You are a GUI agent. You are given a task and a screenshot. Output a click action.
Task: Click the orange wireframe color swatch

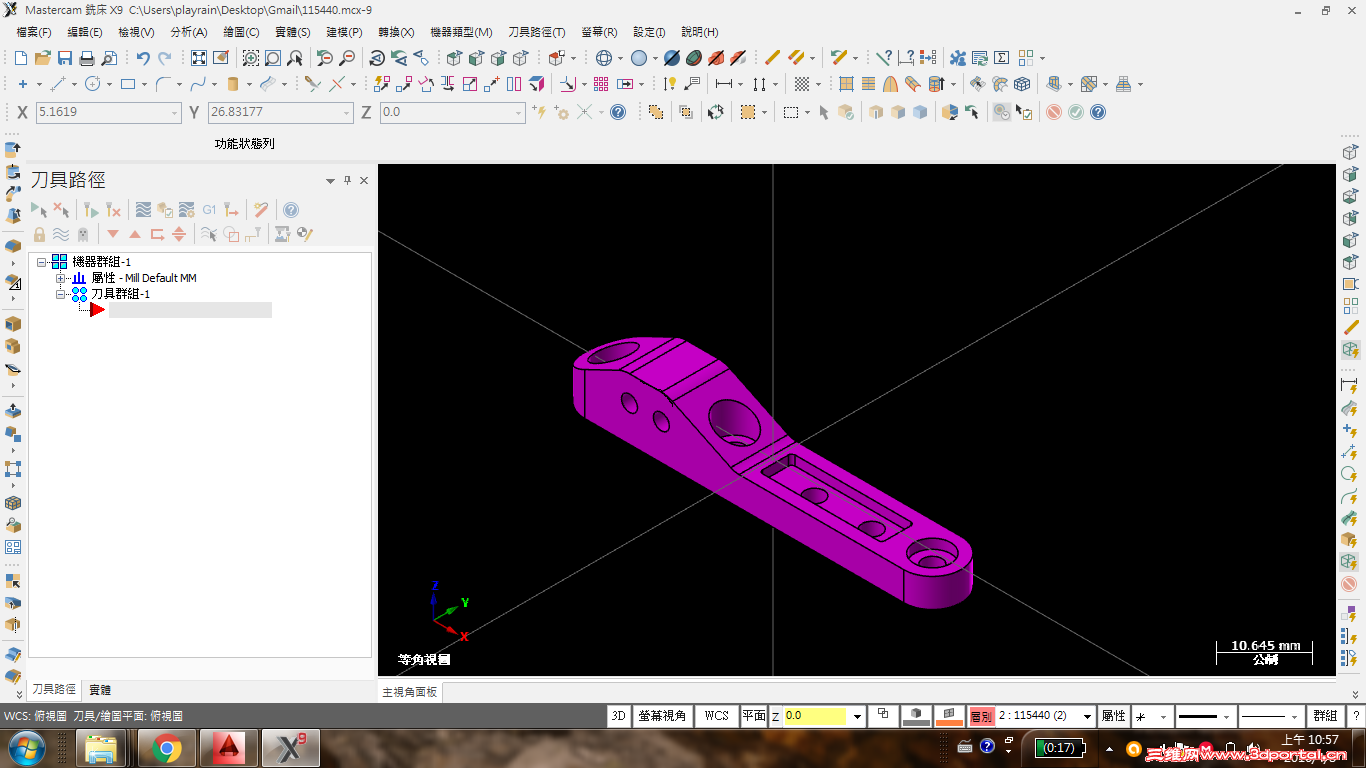[x=949, y=716]
